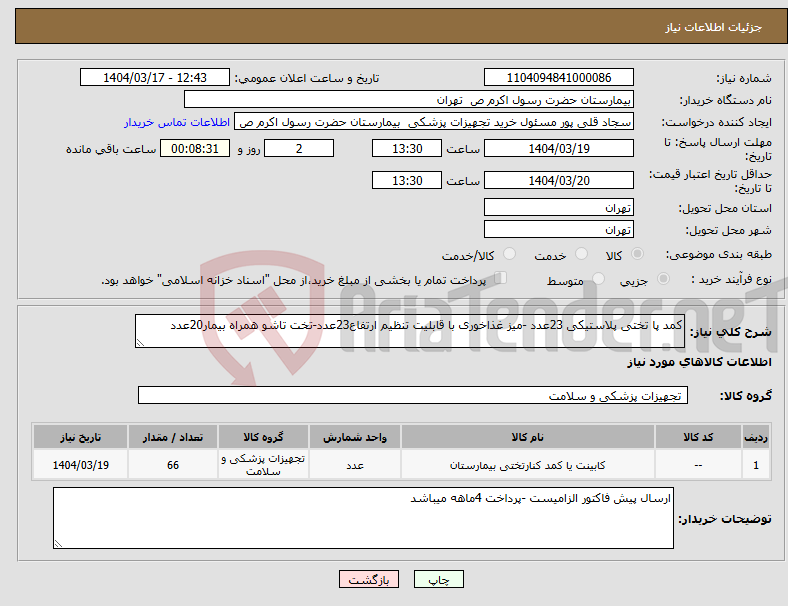This screenshot has height=606, width=788.
Task: Click the واحد شمارش column header
Action: coord(355,437)
